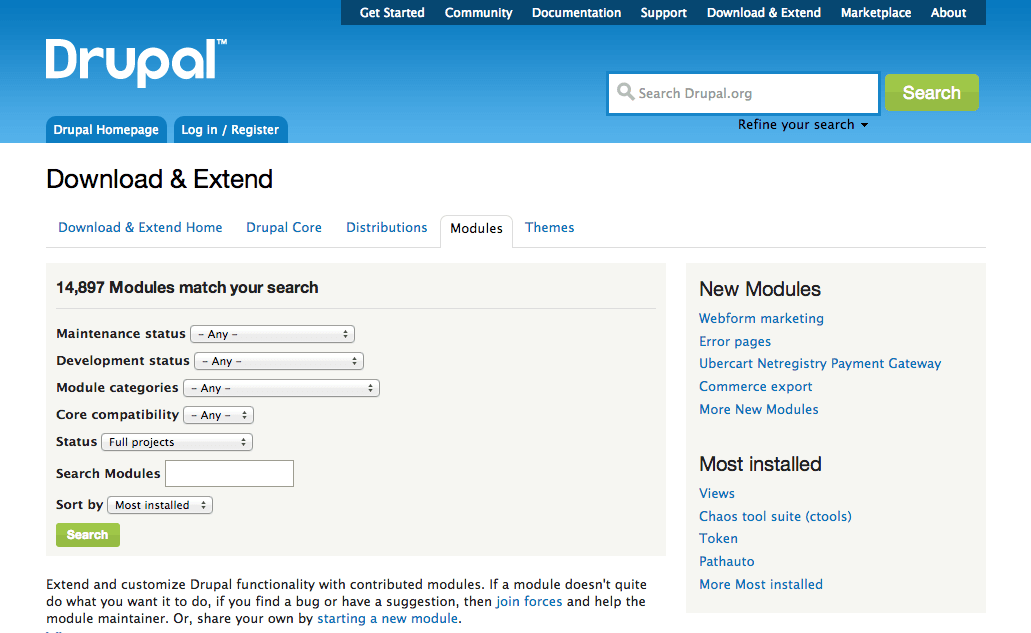
Task: Open the About menu item
Action: 948,12
